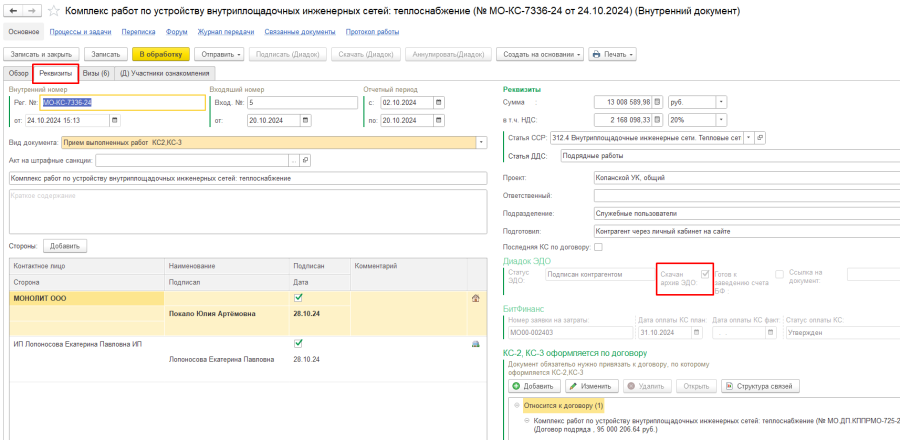Open the VAT rate 20% dropdown
Viewport: 900px width, 440px height.
point(721,118)
